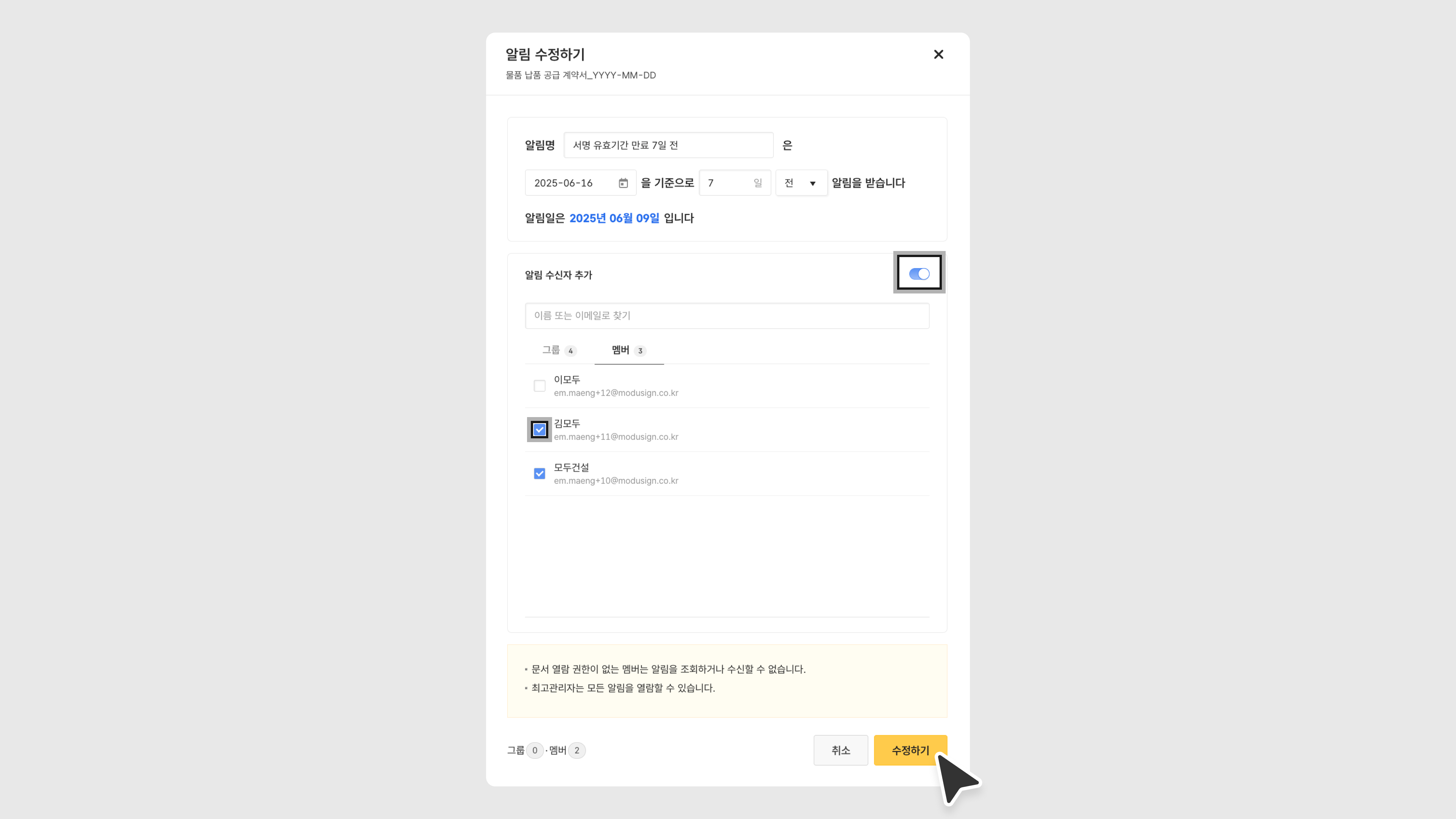Click the 2025-06-16 date field
The image size is (1456, 819).
tap(572, 183)
